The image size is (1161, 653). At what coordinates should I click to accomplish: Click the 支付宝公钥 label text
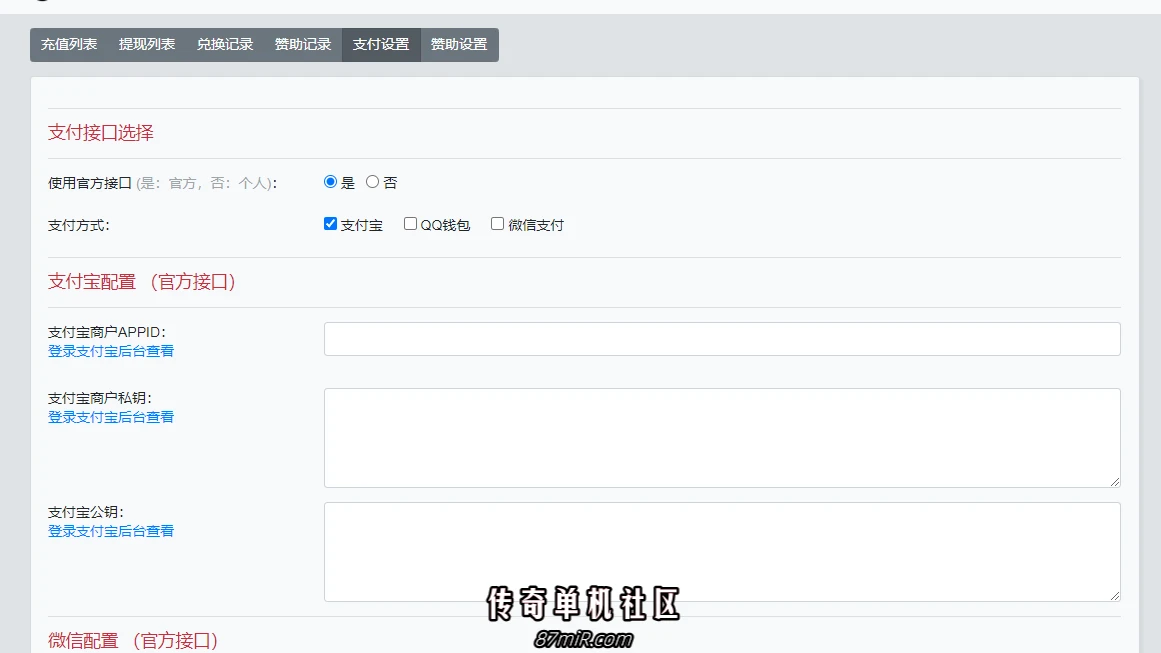point(85,512)
